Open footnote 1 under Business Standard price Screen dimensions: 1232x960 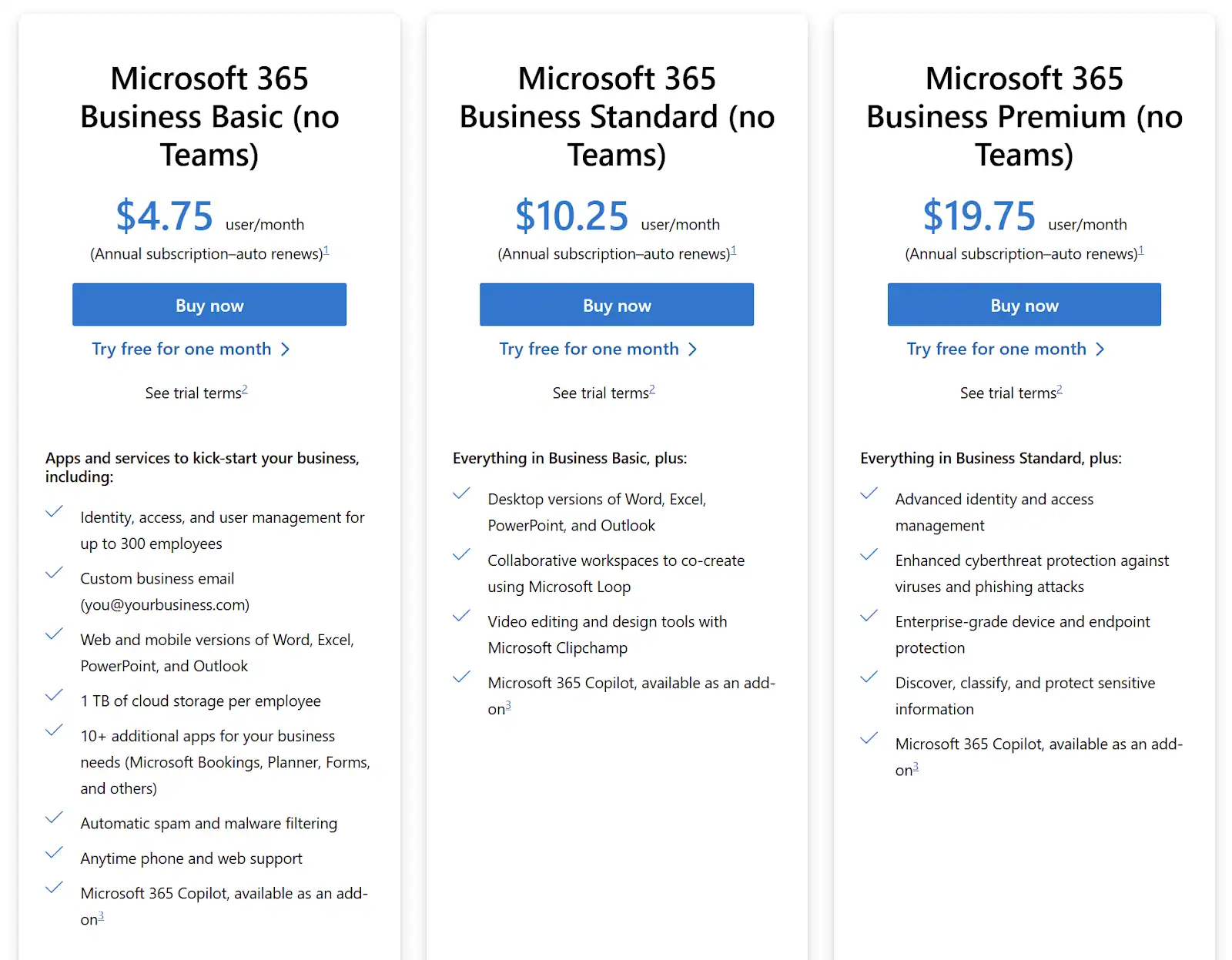tap(734, 250)
